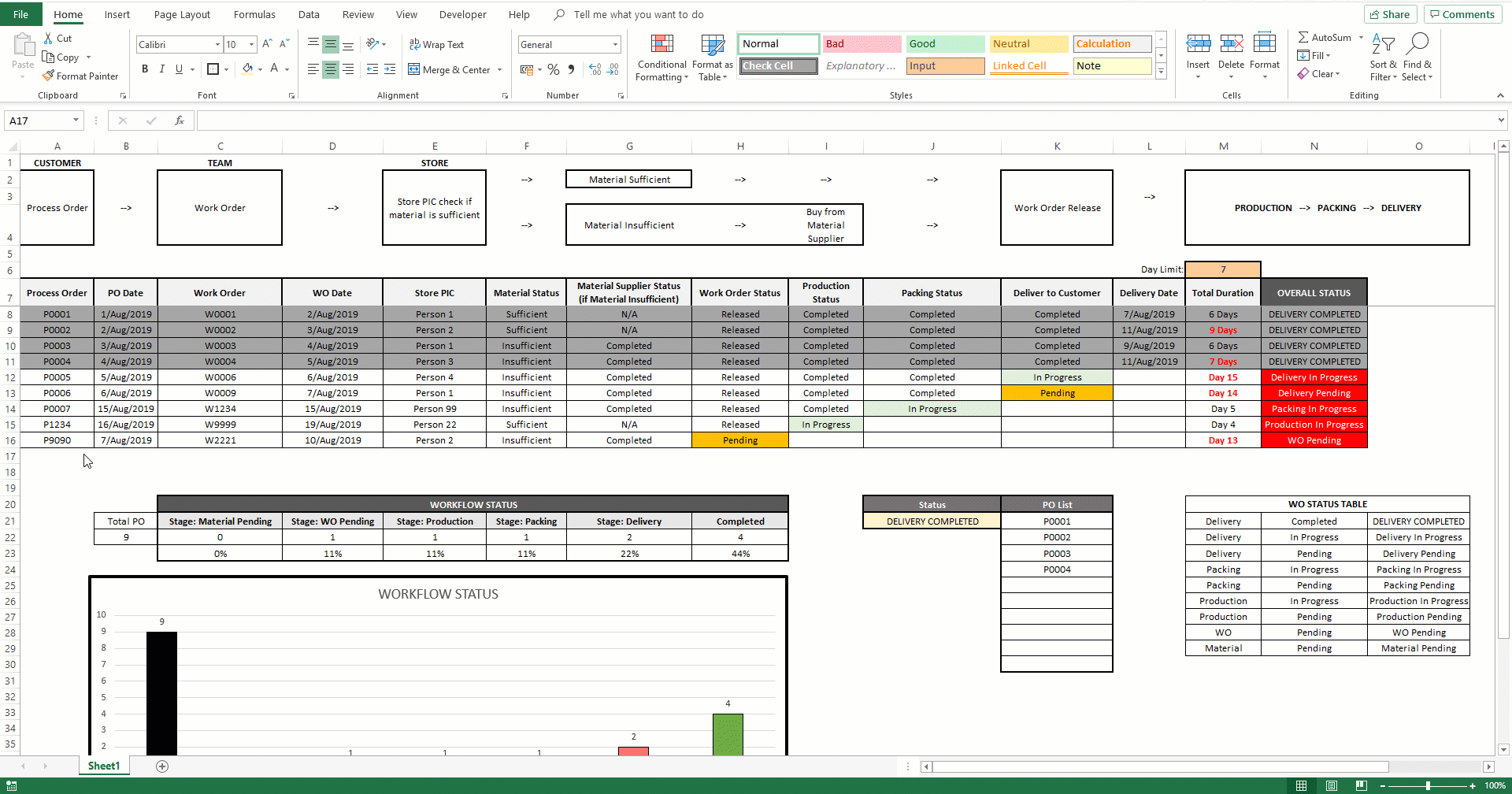Screen dimensions: 1512x794
Task: Click the Sort & Filter icon
Action: point(1383,58)
